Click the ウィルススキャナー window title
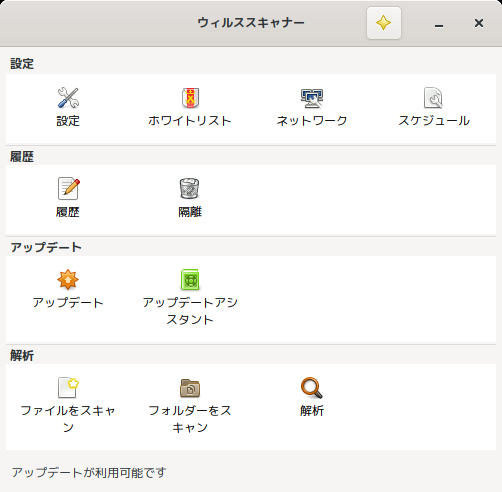Screen dimensions: 502x492 click(x=251, y=23)
